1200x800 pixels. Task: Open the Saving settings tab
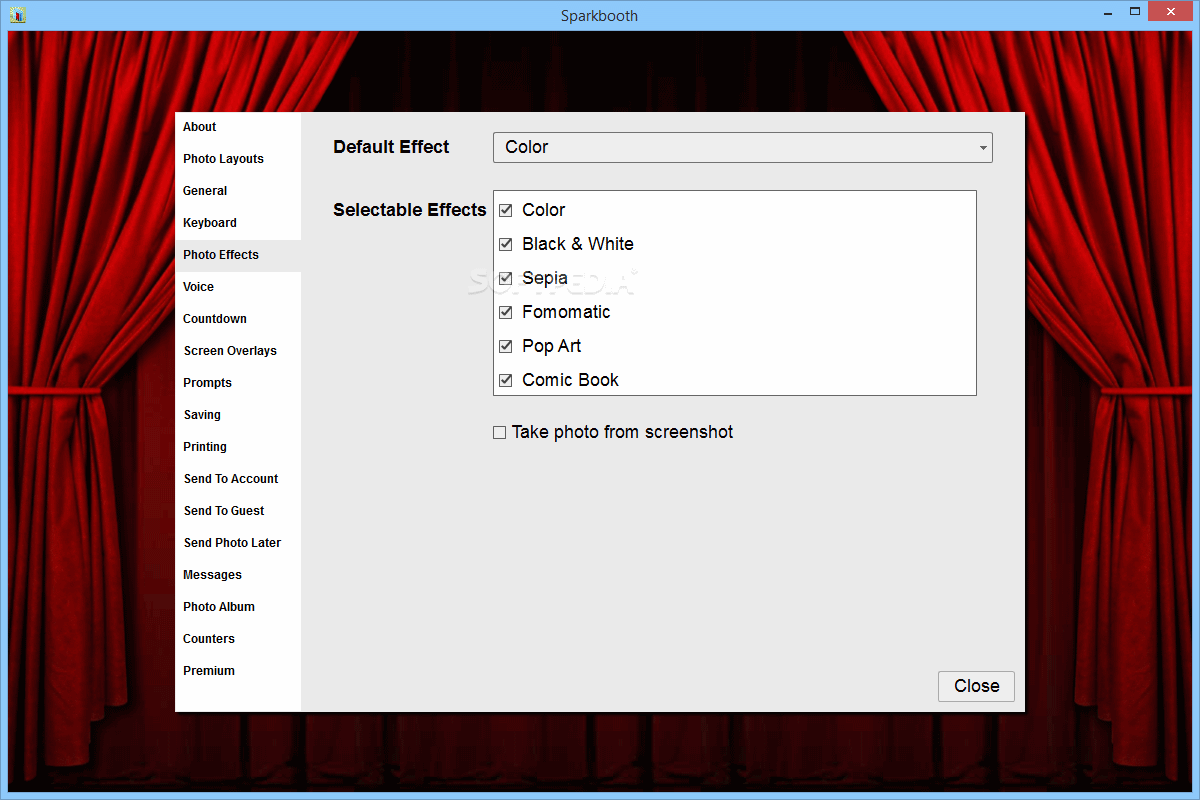[238, 415]
